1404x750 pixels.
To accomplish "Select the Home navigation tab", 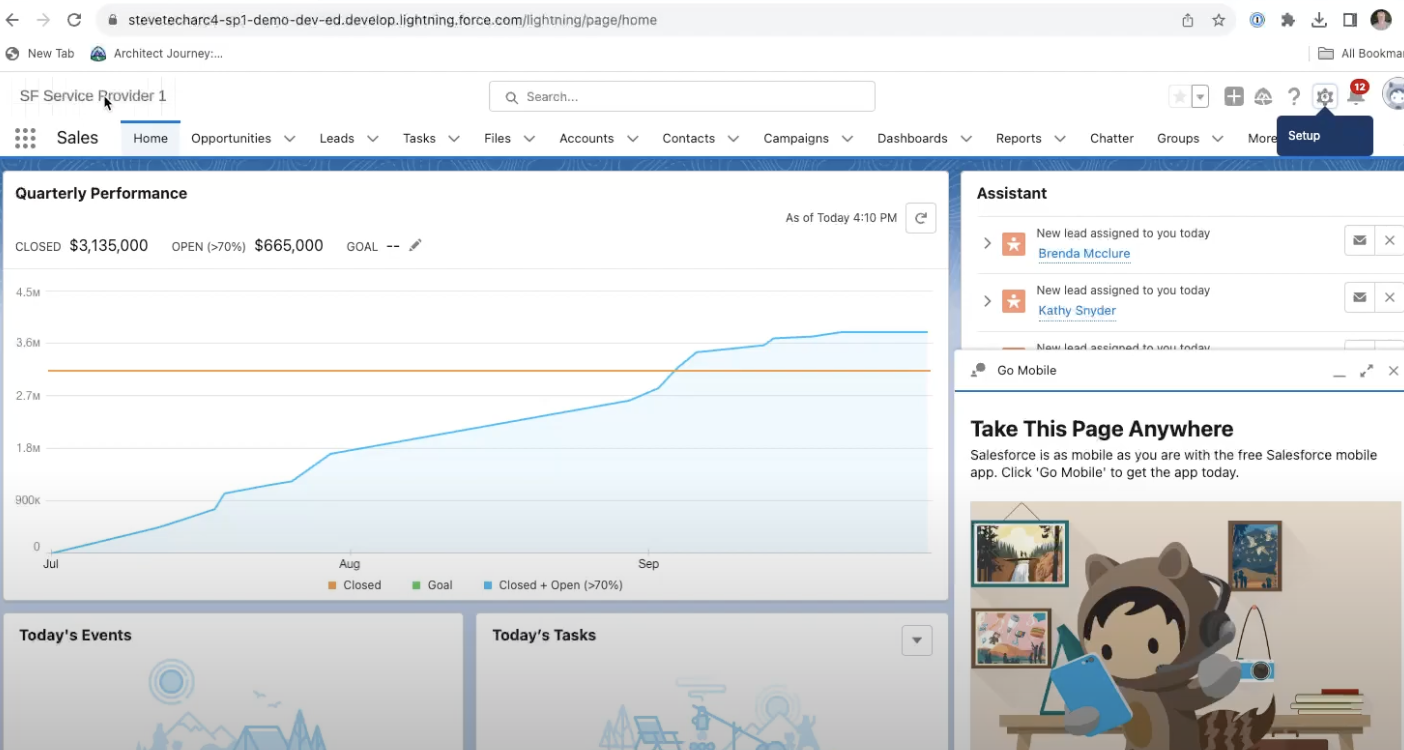I will click(x=150, y=138).
